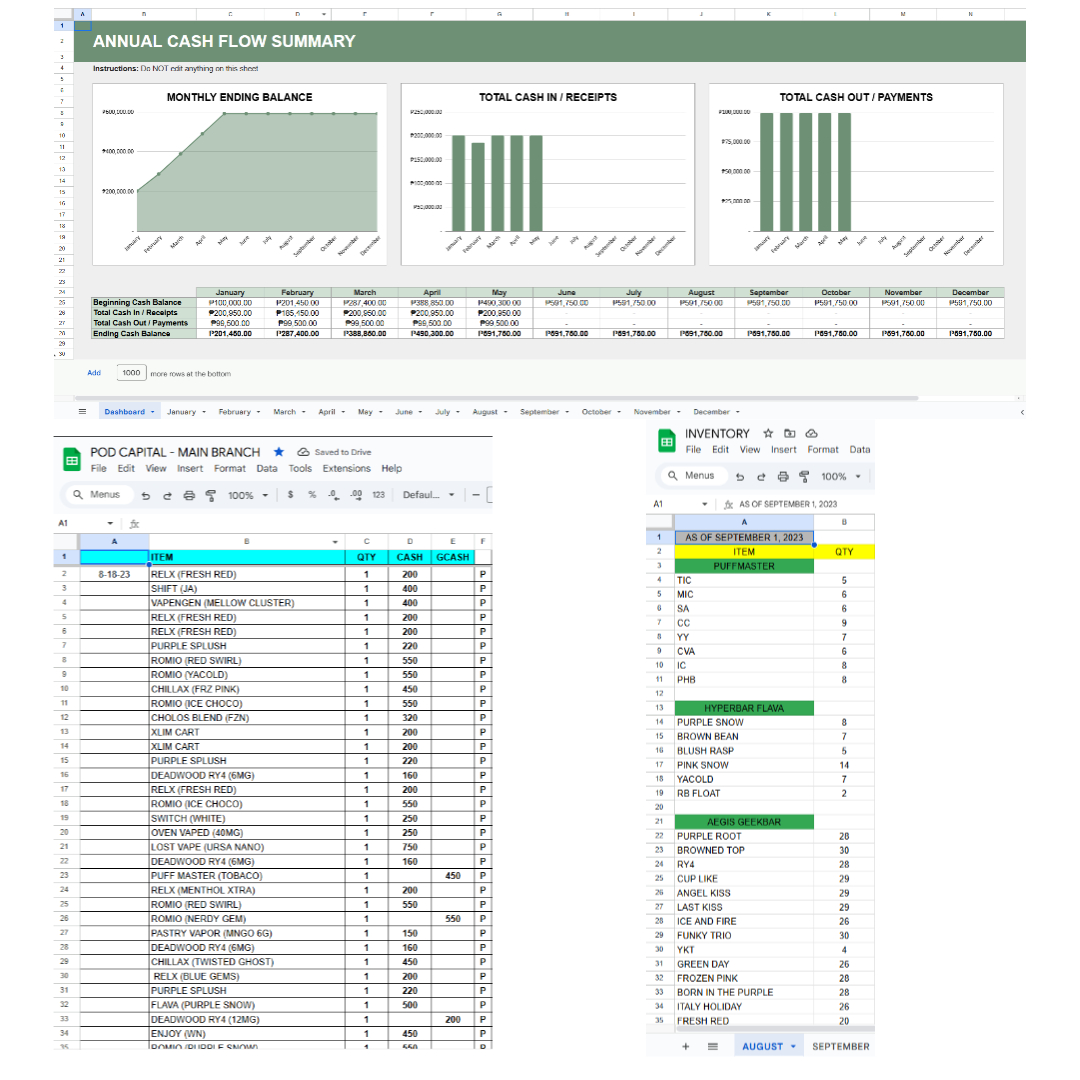The height and width of the screenshot is (1080, 1080).
Task: Select the GCASH column header cell
Action: (453, 557)
